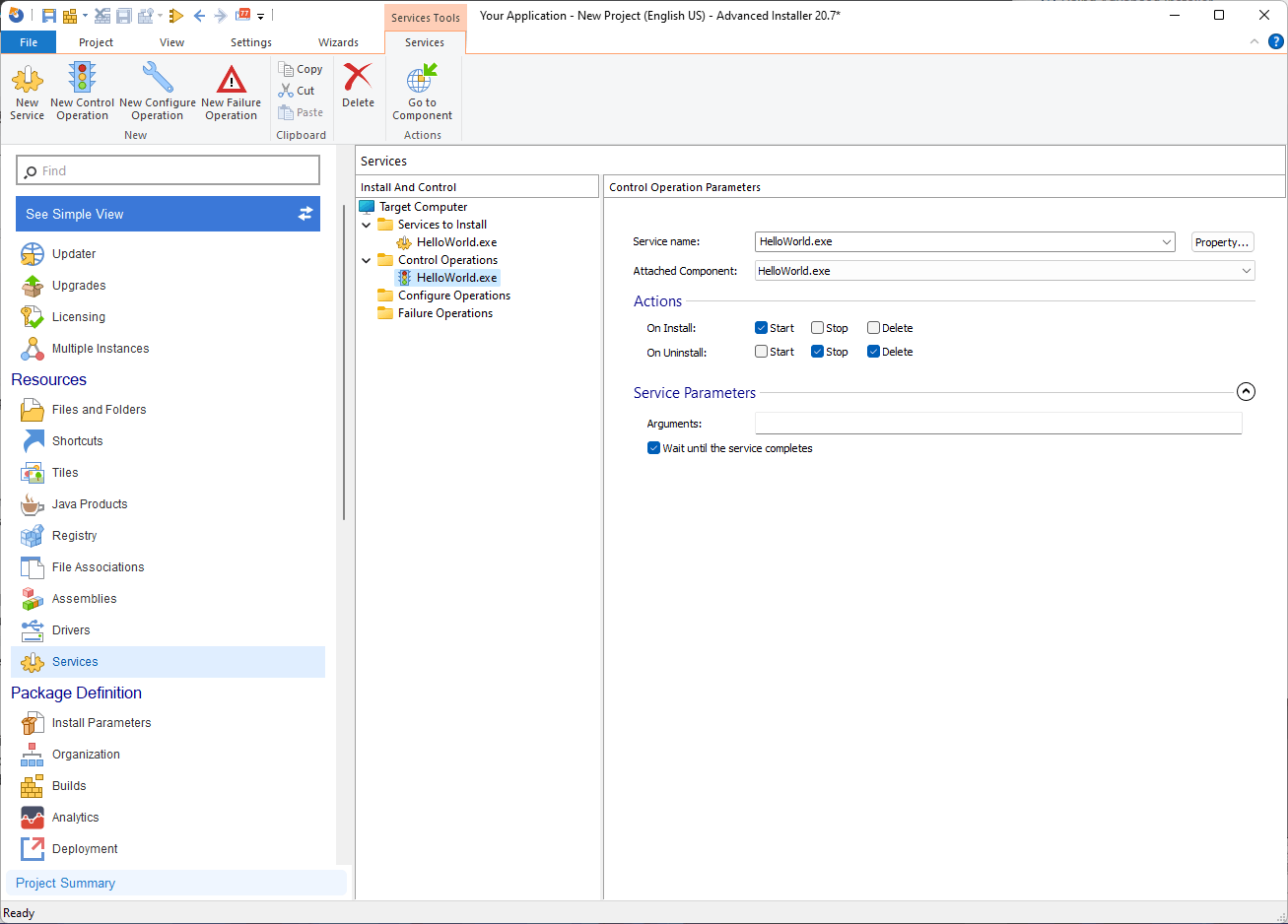This screenshot has height=924, width=1288.
Task: Click the Property... button
Action: click(x=1222, y=242)
